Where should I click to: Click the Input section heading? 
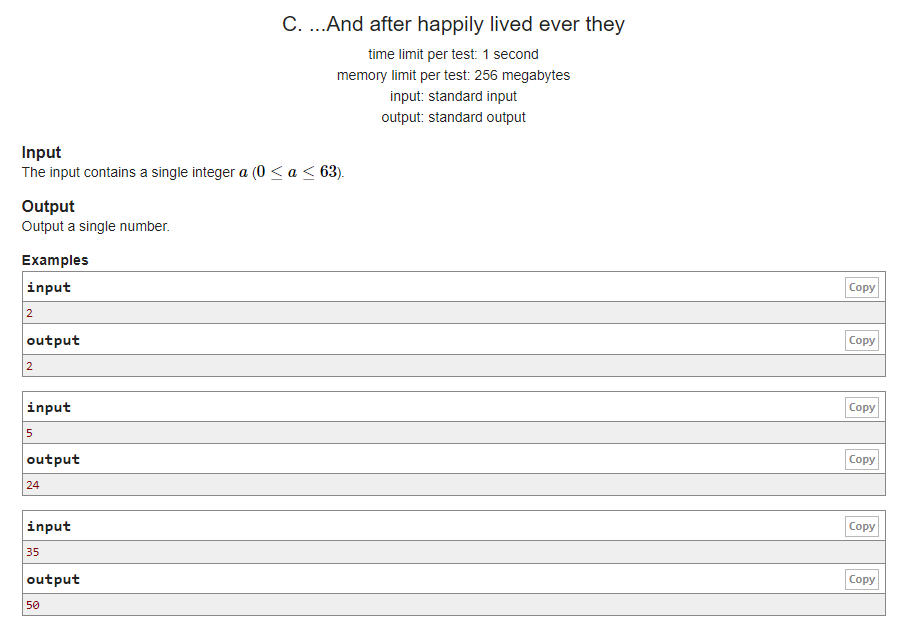pos(41,152)
